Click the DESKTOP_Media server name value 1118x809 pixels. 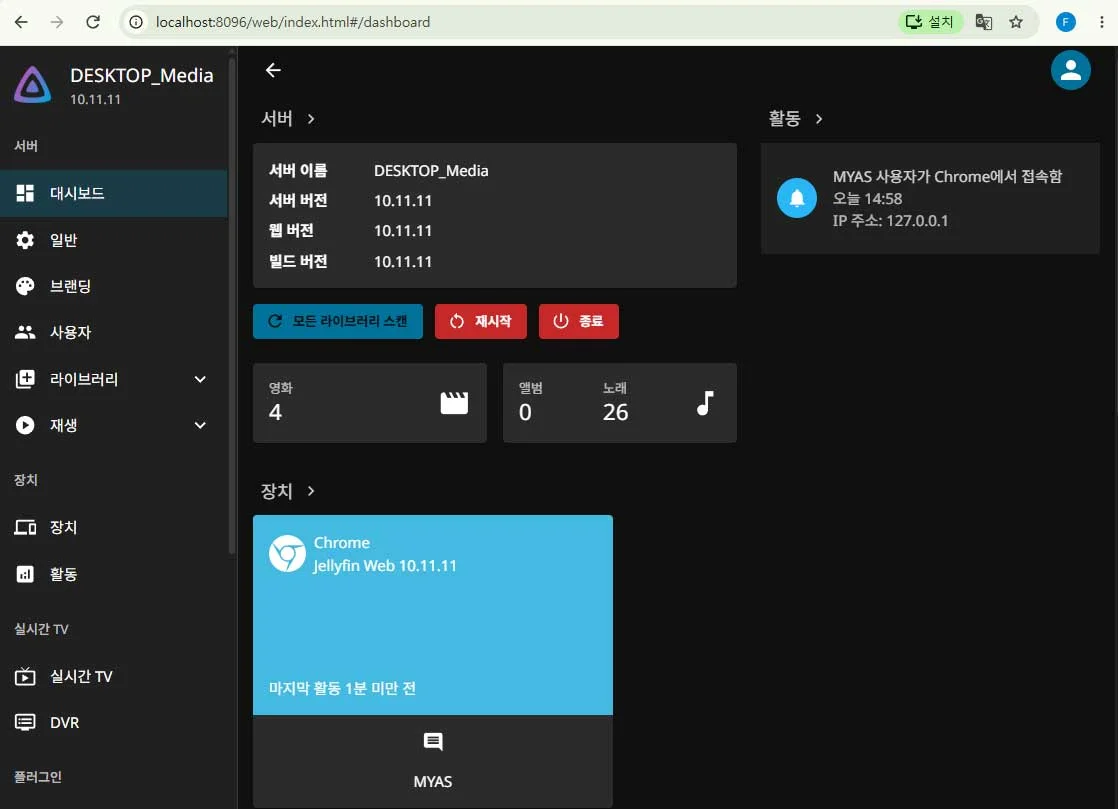pyautogui.click(x=431, y=171)
